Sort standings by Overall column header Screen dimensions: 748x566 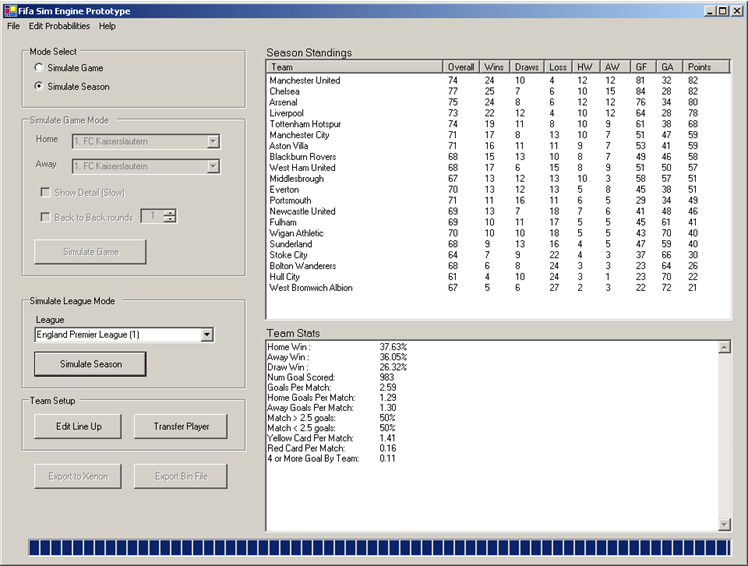461,67
